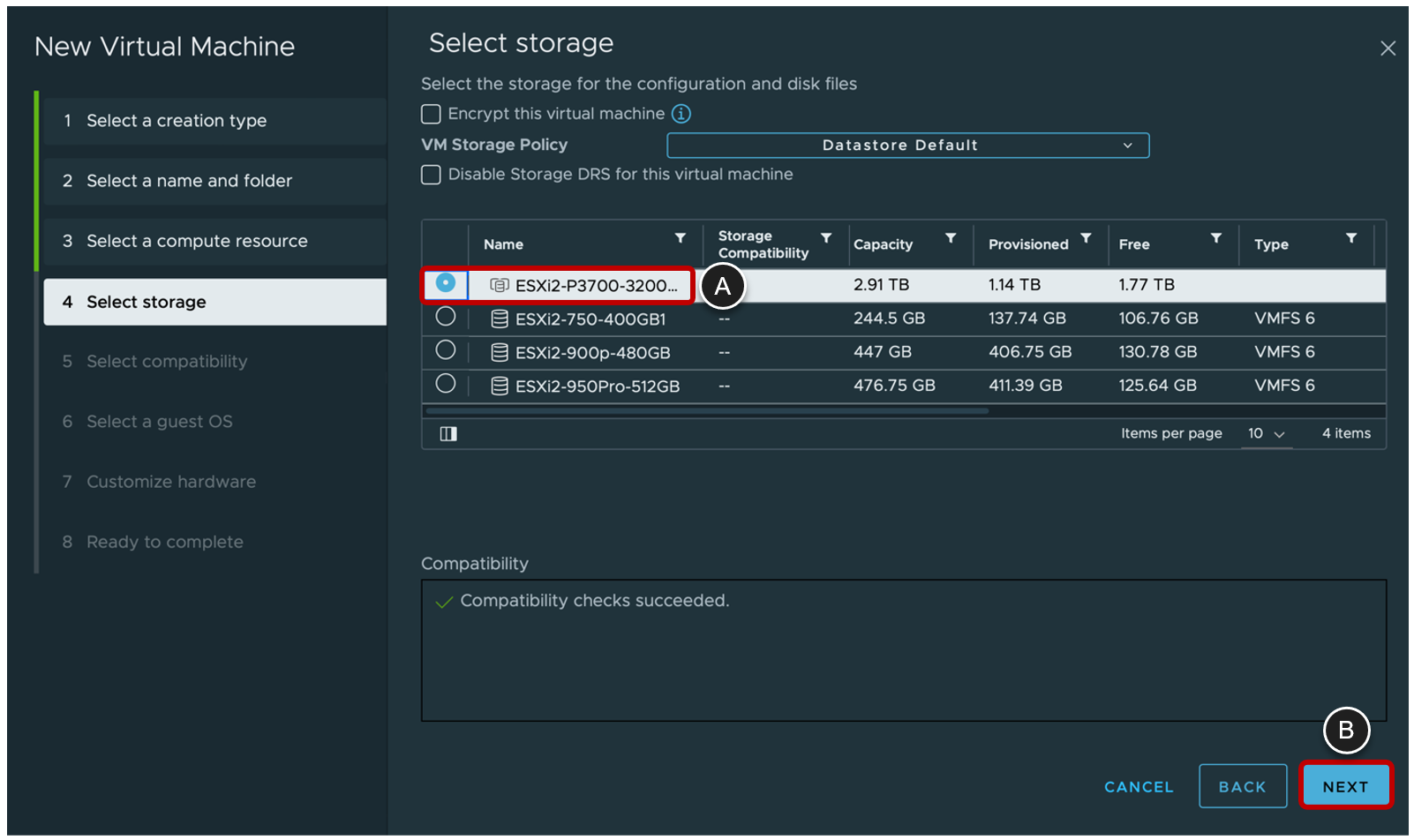Click the datastore cluster icon beside ESXi2-P3700-3200

point(500,284)
